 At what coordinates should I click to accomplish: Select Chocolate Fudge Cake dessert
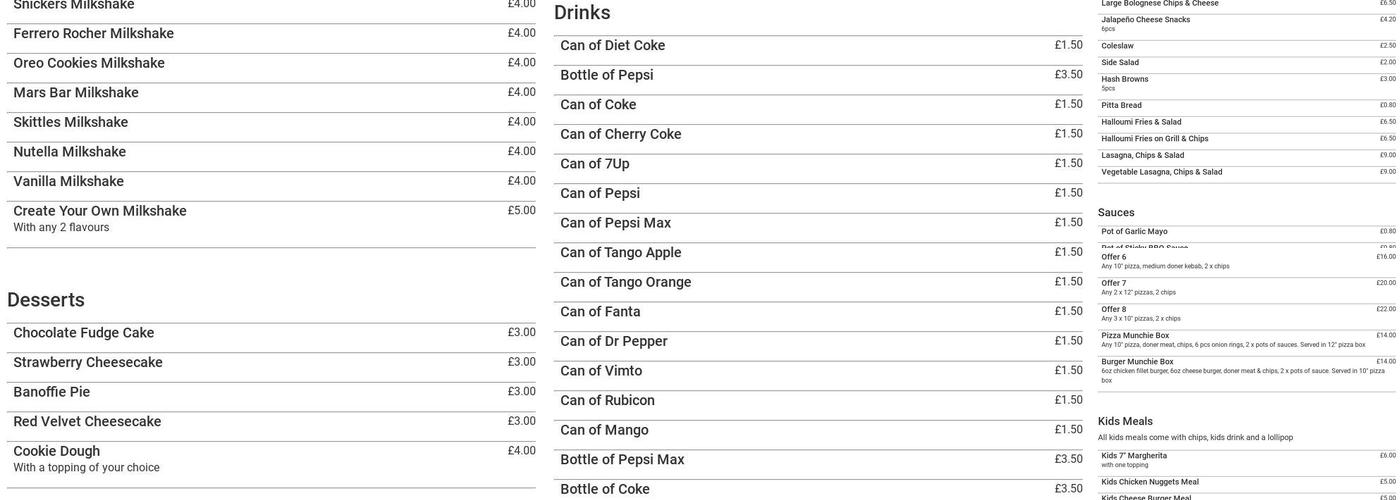coord(84,333)
